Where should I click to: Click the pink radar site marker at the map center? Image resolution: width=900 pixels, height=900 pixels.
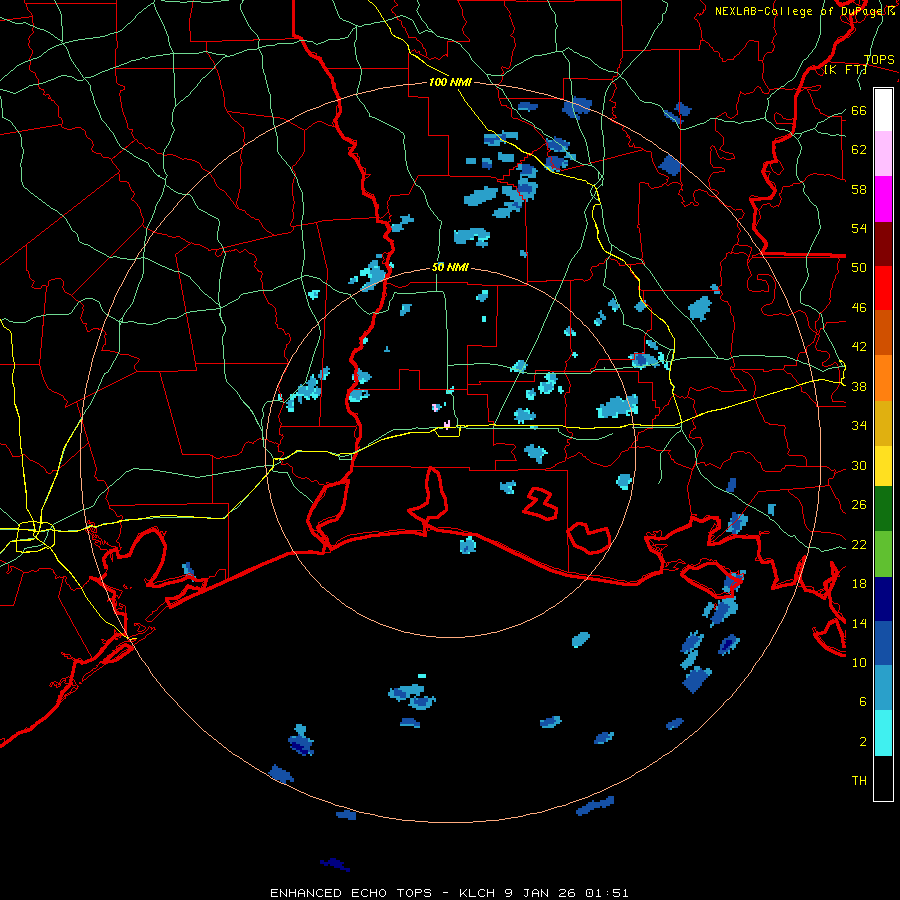click(x=447, y=424)
